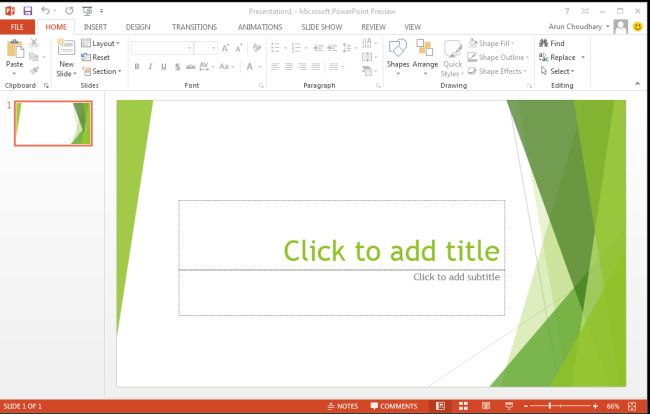Apply text shadow with the S icon
Viewport: 650px width, 414px height.
point(177,67)
